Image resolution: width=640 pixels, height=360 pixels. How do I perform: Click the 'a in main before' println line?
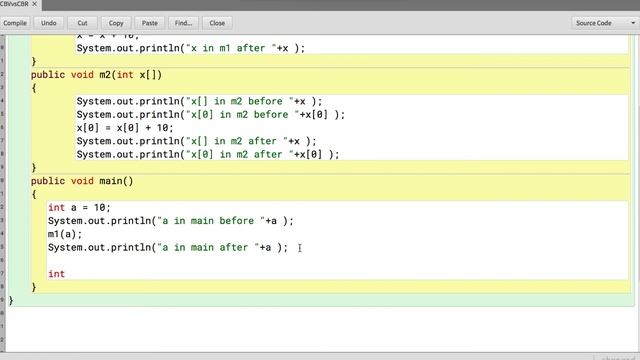pyautogui.click(x=171, y=221)
